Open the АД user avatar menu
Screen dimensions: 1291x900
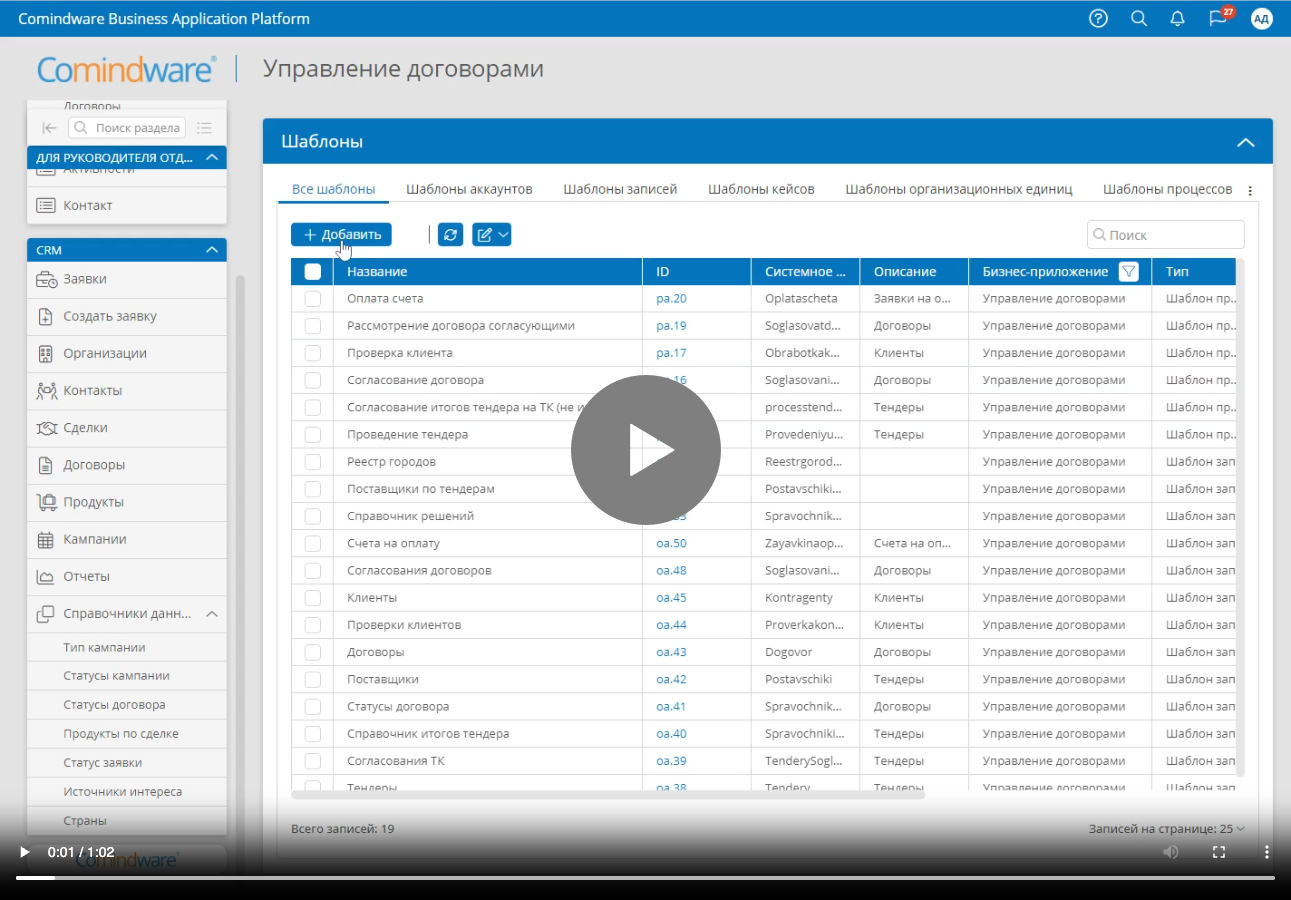pyautogui.click(x=1262, y=18)
